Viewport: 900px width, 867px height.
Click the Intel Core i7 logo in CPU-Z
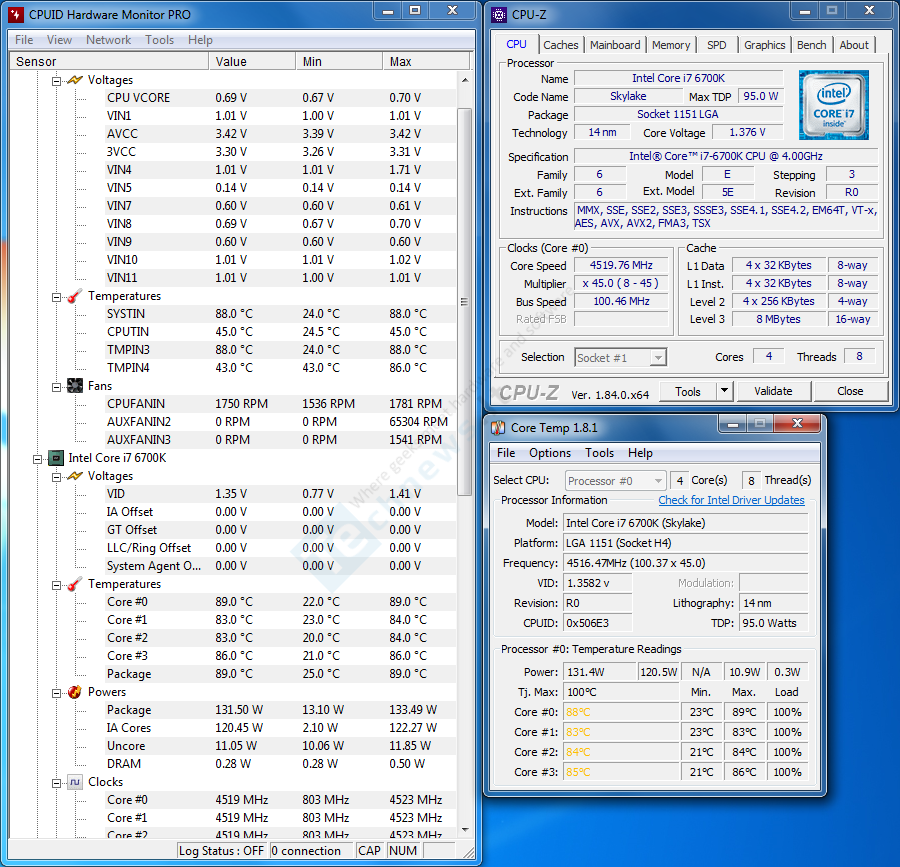(x=833, y=105)
